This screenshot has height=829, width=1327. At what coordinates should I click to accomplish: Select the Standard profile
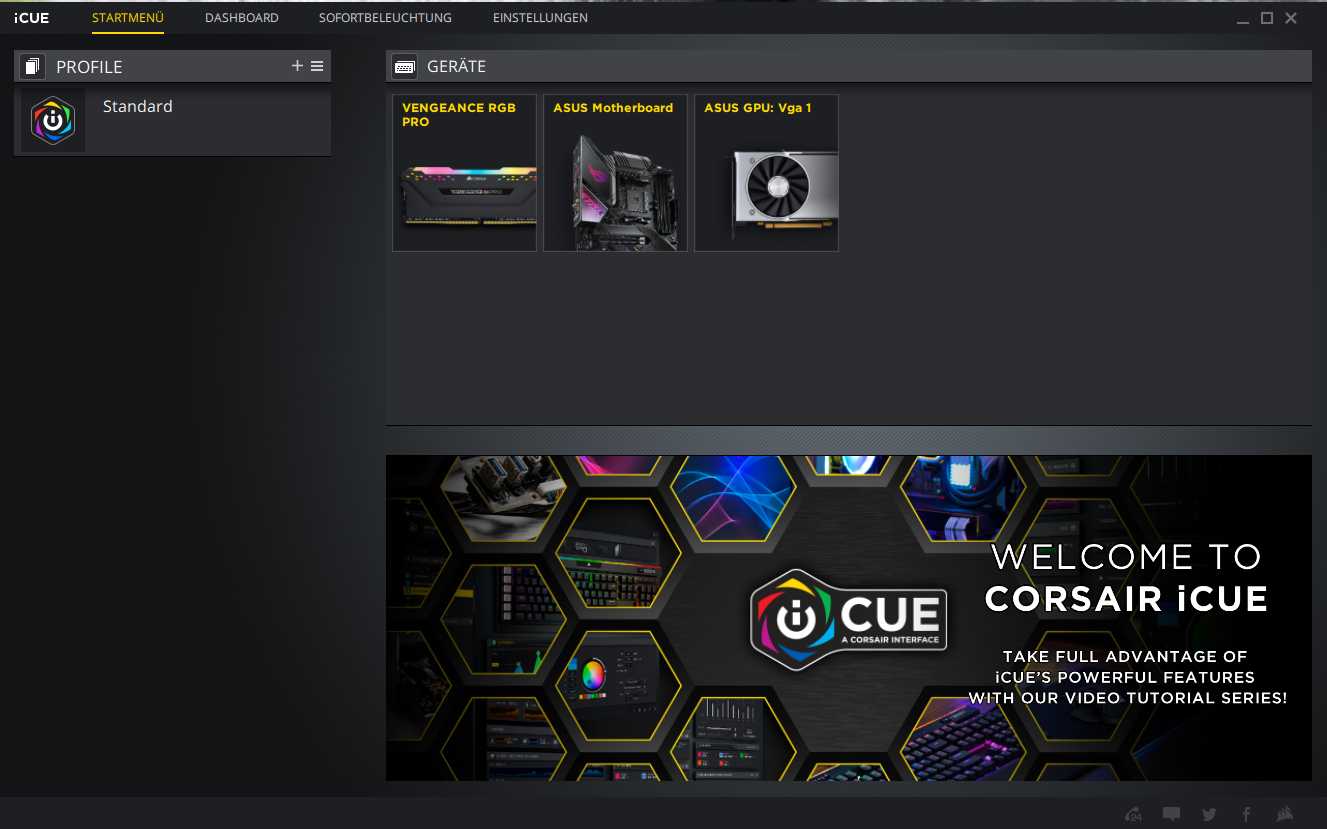point(172,121)
